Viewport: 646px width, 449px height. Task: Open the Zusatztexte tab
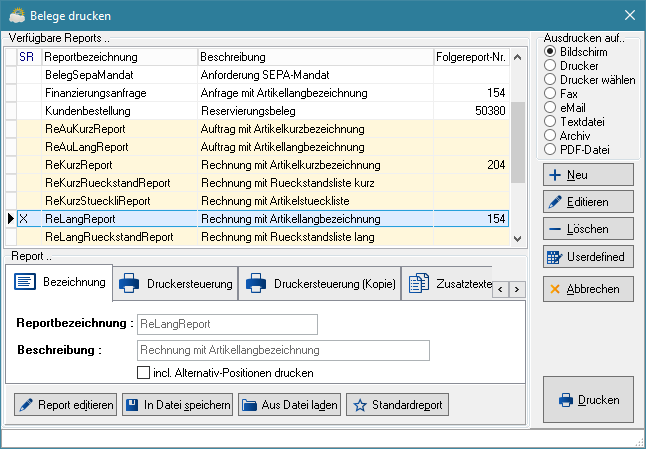447,283
